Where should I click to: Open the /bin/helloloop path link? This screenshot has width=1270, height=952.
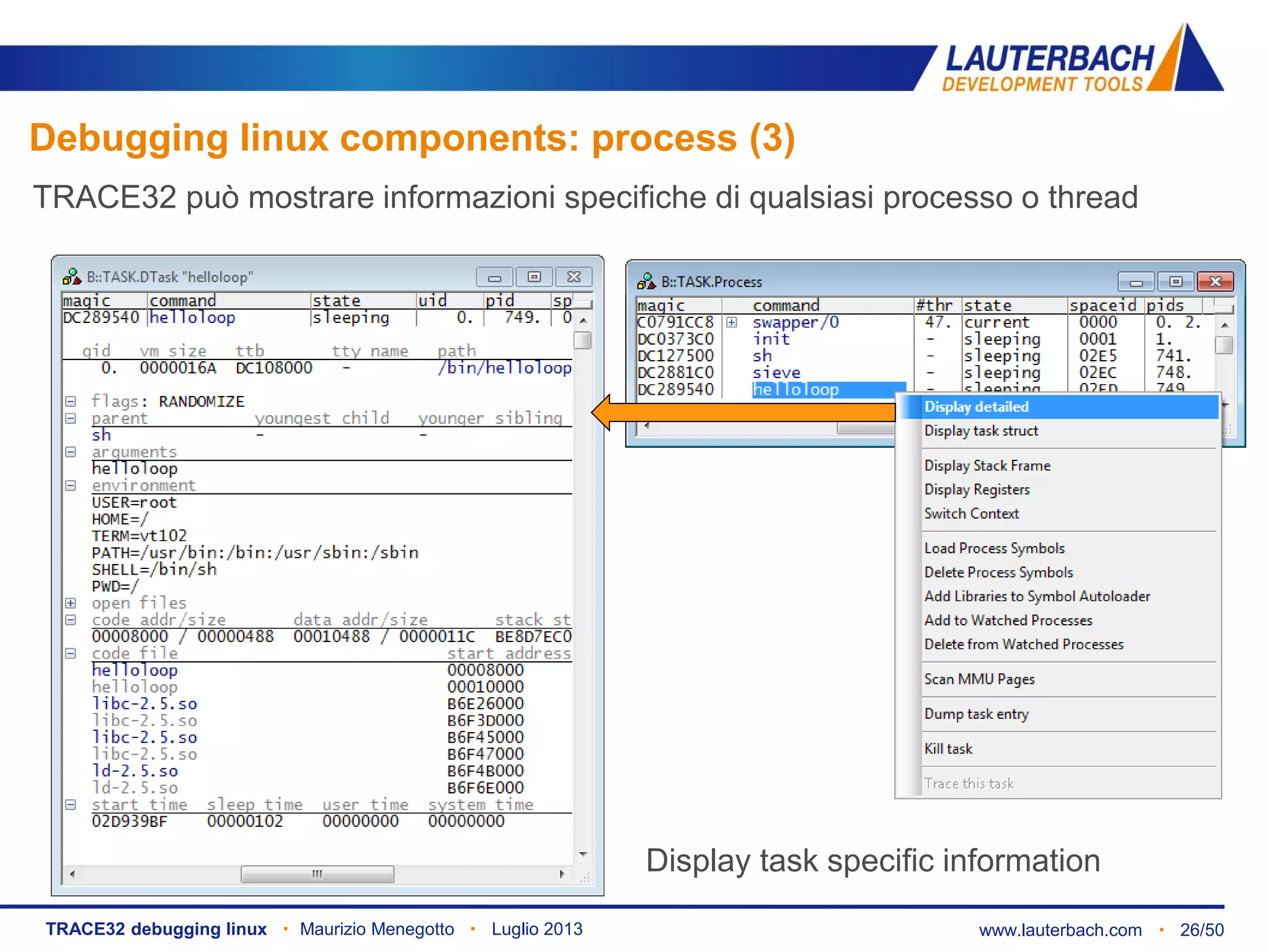click(x=505, y=368)
